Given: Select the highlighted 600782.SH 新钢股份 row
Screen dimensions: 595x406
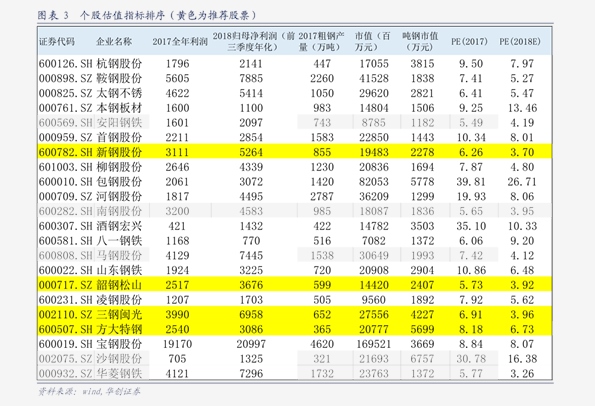Looking at the screenshot, I should coord(294,152).
